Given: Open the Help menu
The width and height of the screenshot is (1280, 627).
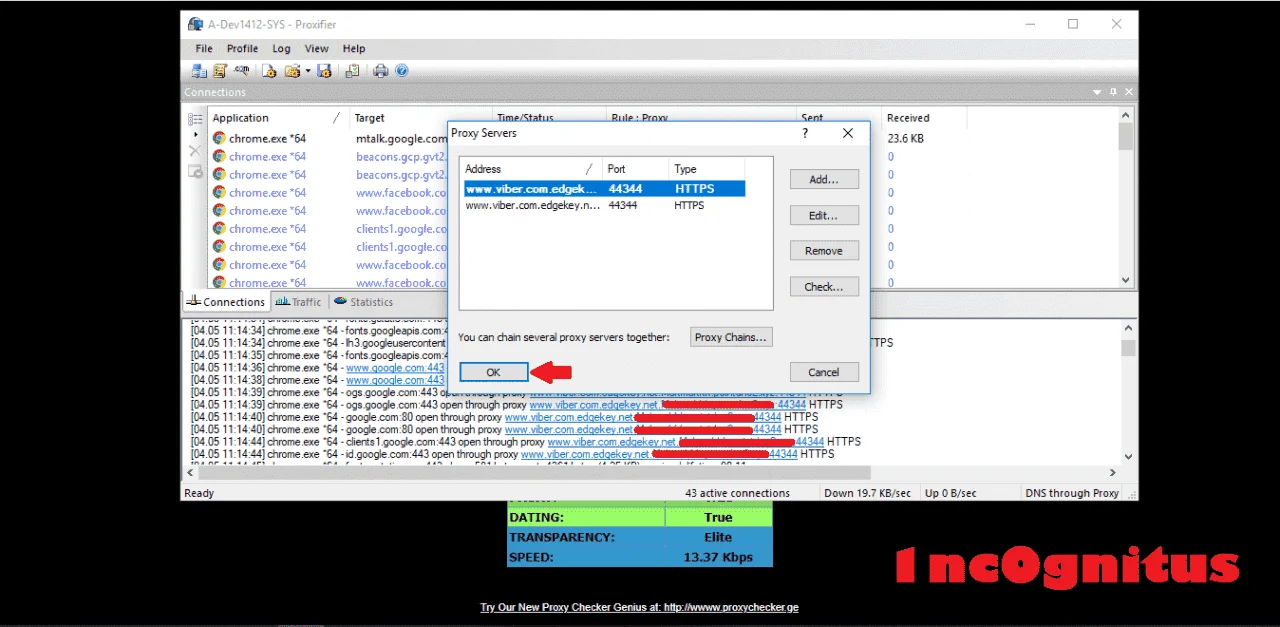Looking at the screenshot, I should [x=354, y=48].
